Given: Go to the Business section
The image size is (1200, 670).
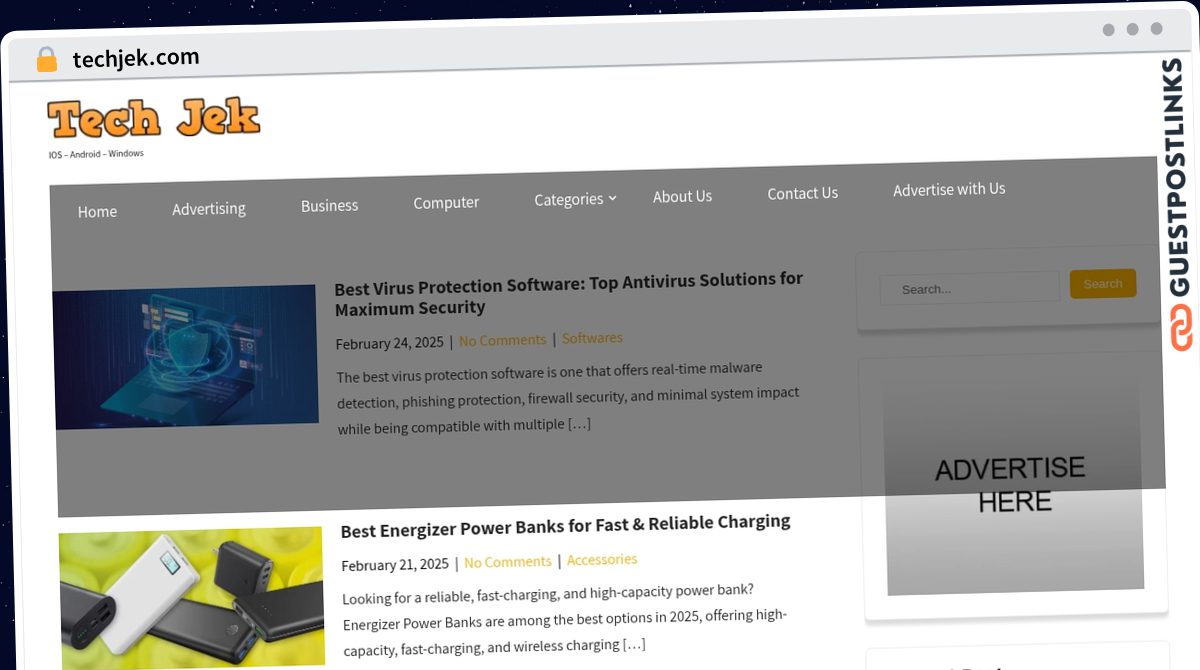Looking at the screenshot, I should [x=329, y=206].
